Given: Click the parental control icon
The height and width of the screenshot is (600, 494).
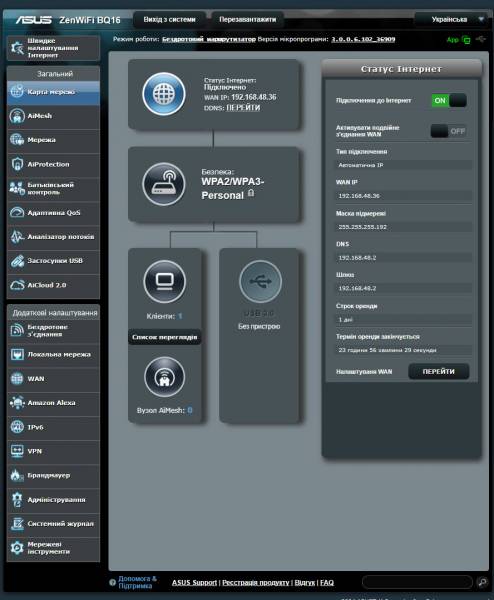Looking at the screenshot, I should (x=17, y=188).
